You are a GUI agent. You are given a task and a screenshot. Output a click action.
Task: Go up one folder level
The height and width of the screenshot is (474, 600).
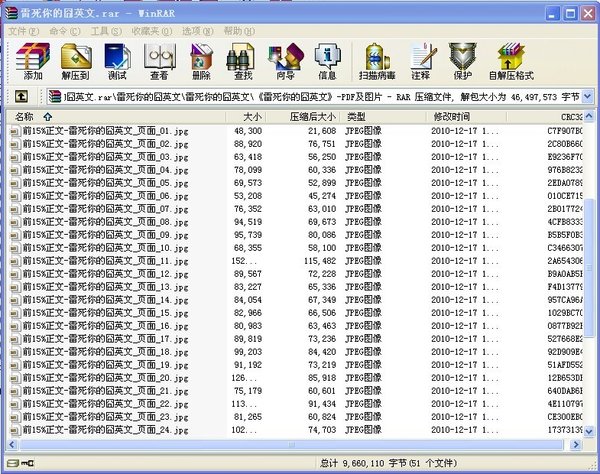point(21,96)
